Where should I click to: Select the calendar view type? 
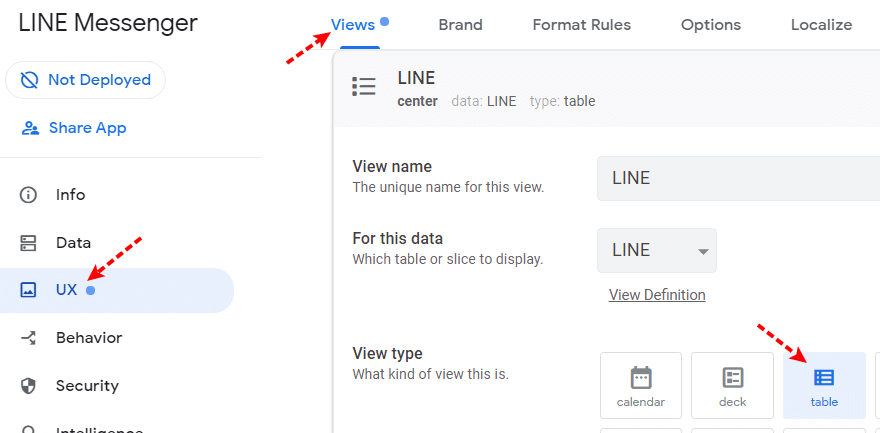(x=641, y=385)
